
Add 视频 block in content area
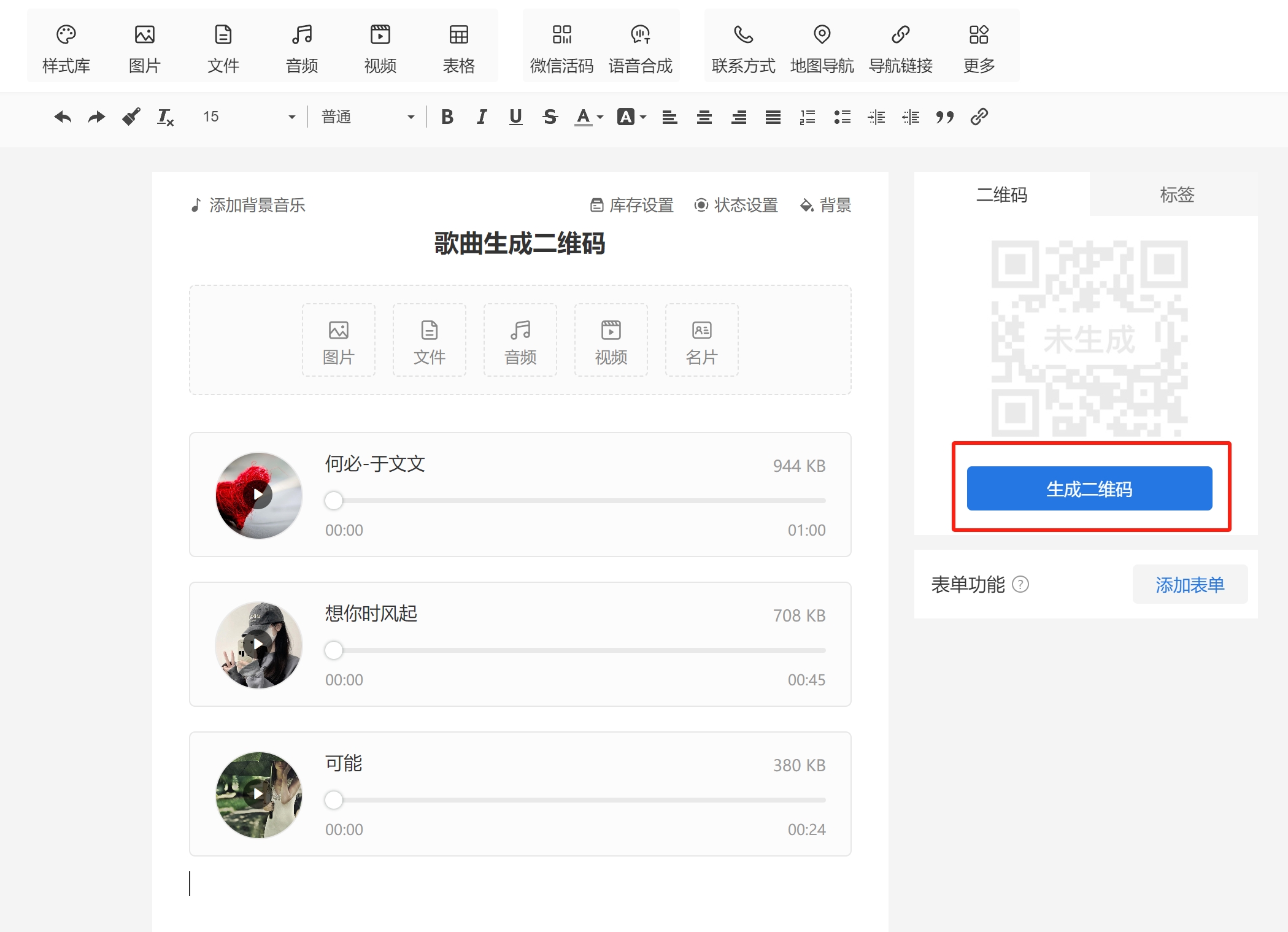point(611,340)
